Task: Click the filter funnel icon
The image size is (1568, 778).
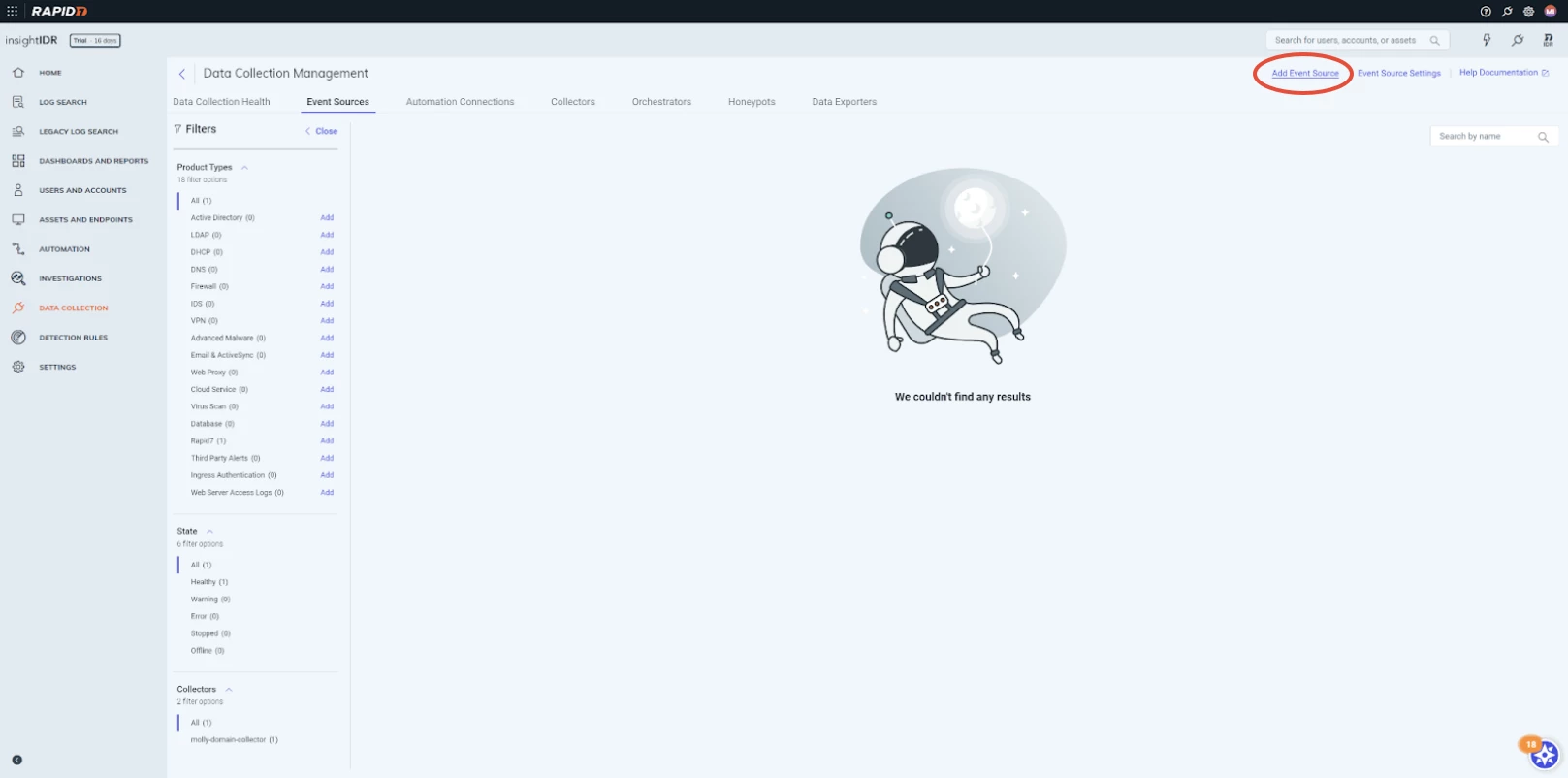Action: click(177, 129)
